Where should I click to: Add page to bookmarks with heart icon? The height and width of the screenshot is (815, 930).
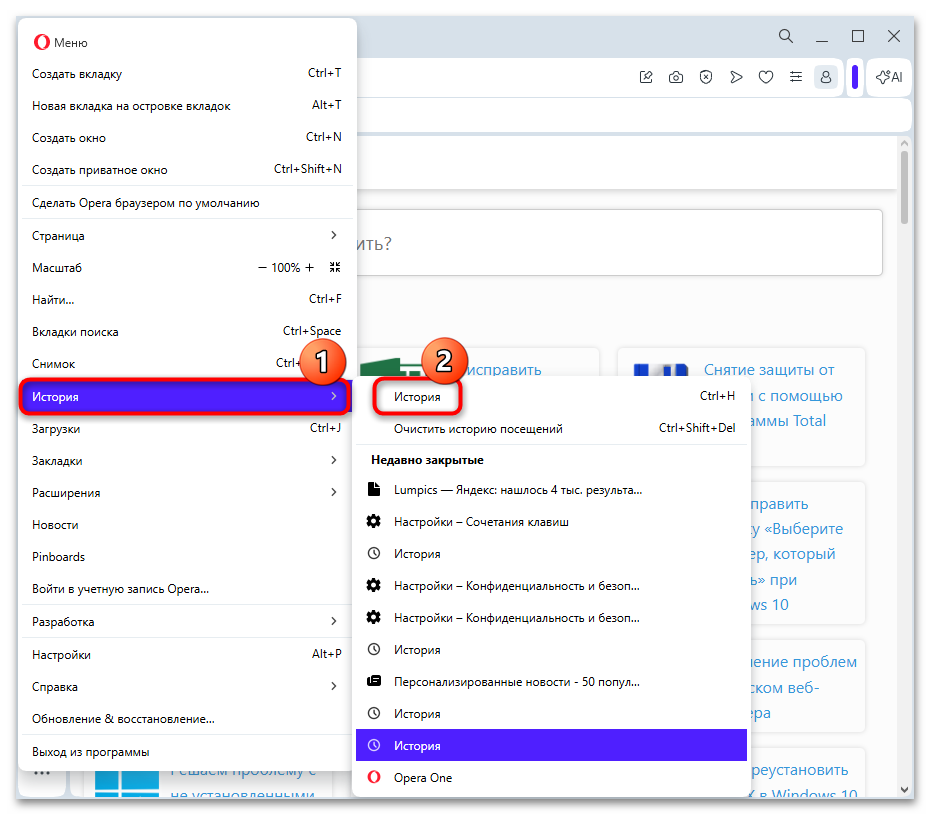tap(766, 77)
